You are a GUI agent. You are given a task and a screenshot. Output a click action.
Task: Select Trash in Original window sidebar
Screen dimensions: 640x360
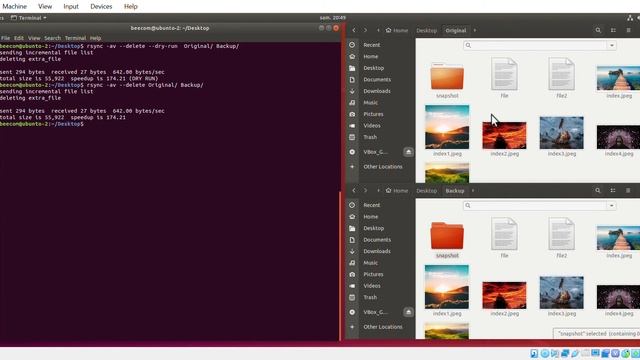tap(370, 137)
